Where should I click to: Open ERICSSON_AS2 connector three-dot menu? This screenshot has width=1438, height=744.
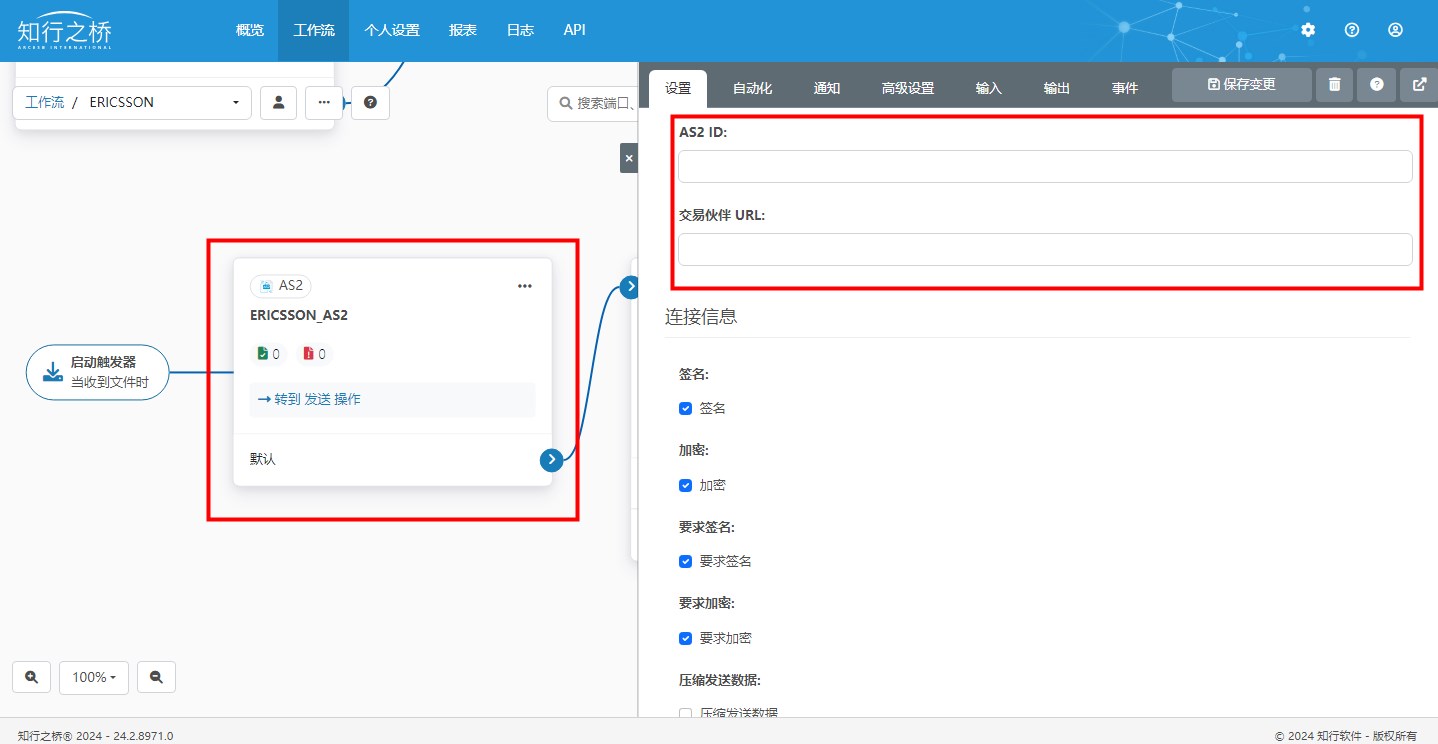(x=525, y=286)
